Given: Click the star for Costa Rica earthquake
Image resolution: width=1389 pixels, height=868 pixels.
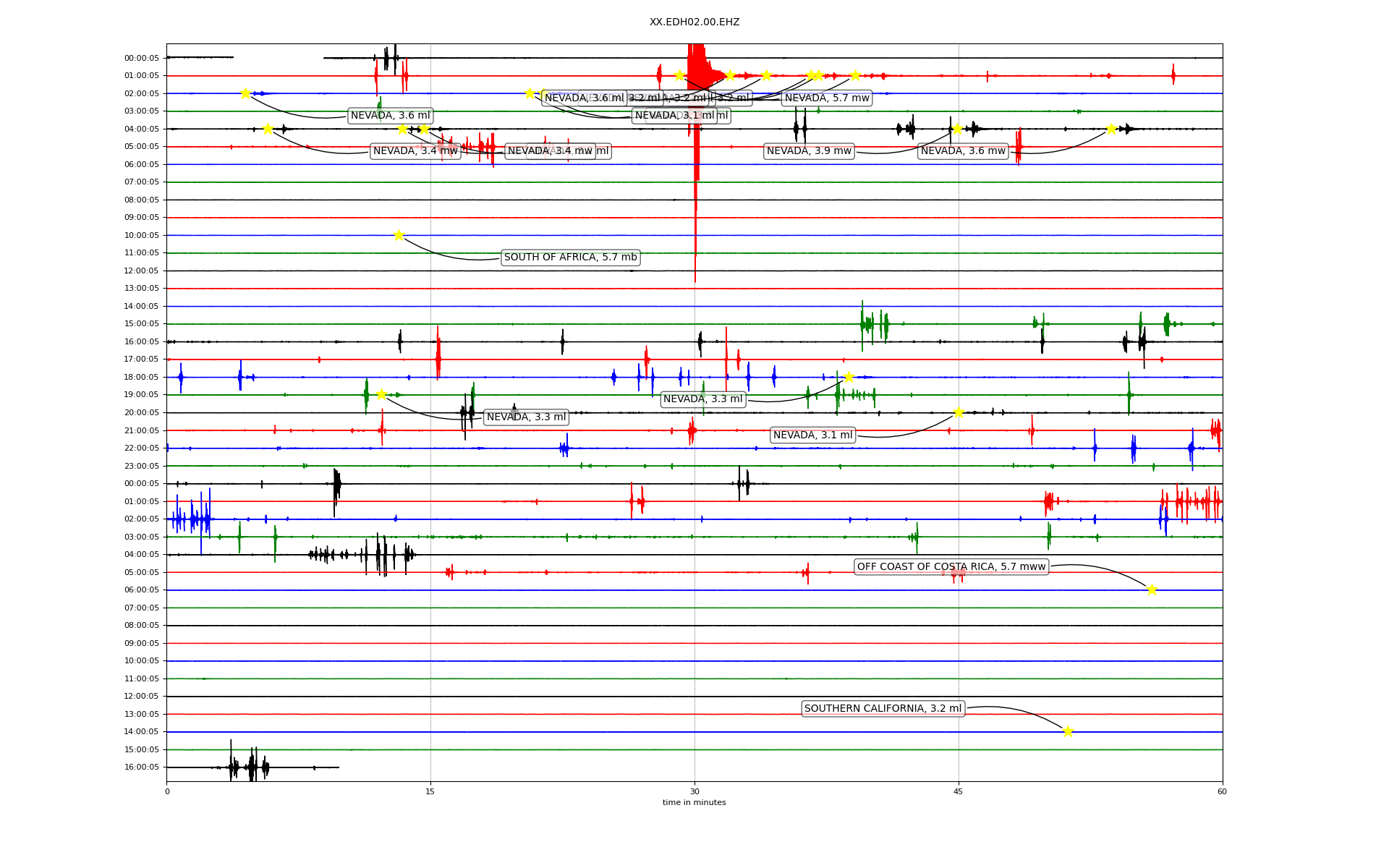Looking at the screenshot, I should tap(1152, 590).
